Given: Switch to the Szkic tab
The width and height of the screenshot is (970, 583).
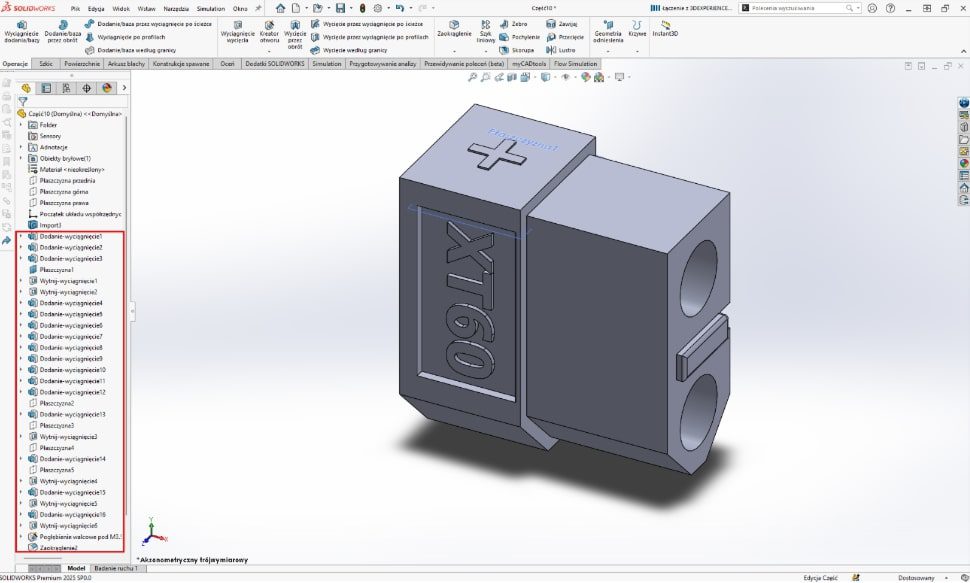Looking at the screenshot, I should click(46, 64).
